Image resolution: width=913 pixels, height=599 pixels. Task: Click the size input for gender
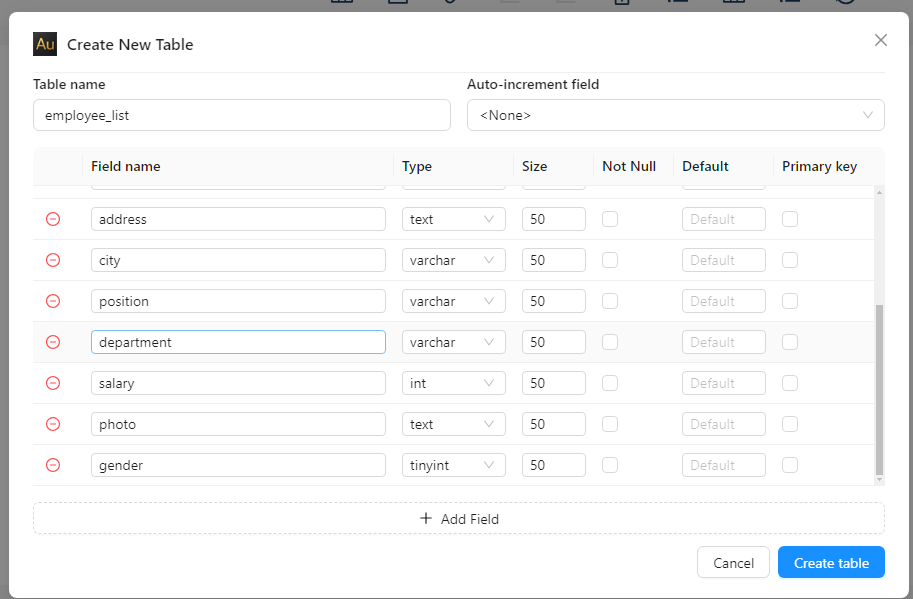click(x=554, y=465)
